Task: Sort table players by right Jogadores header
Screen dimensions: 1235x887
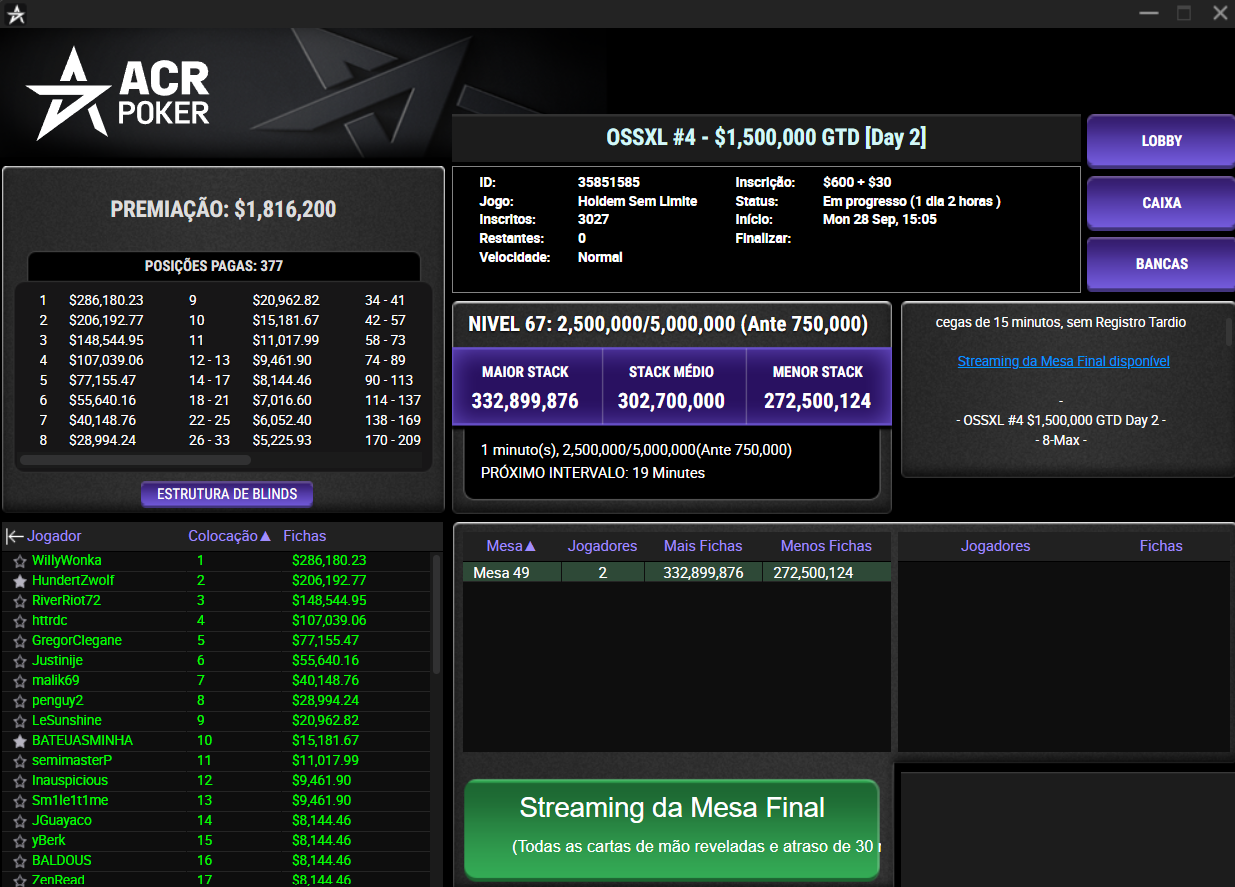Action: (x=995, y=546)
